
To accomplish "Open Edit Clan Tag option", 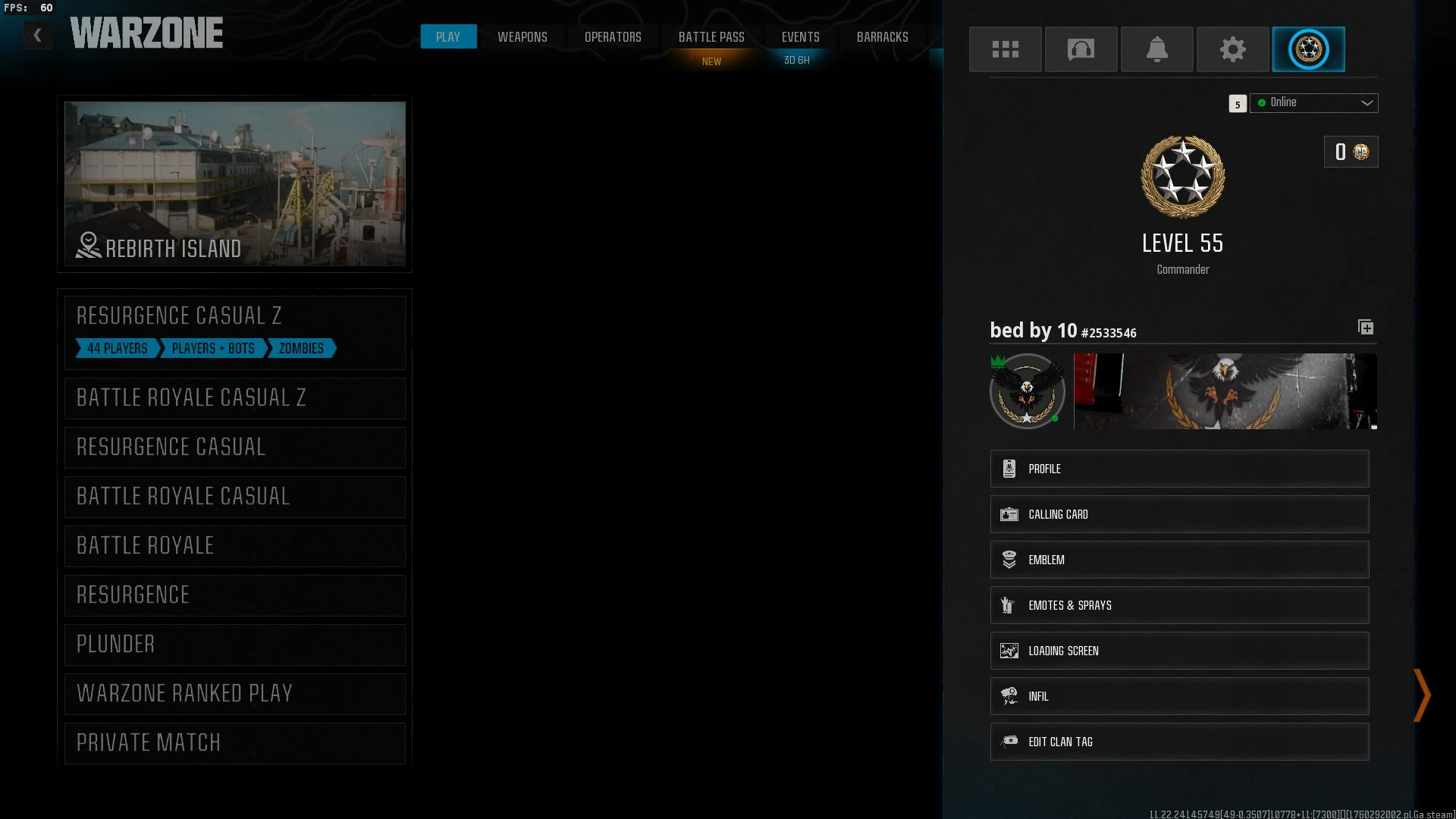I will [x=1178, y=742].
